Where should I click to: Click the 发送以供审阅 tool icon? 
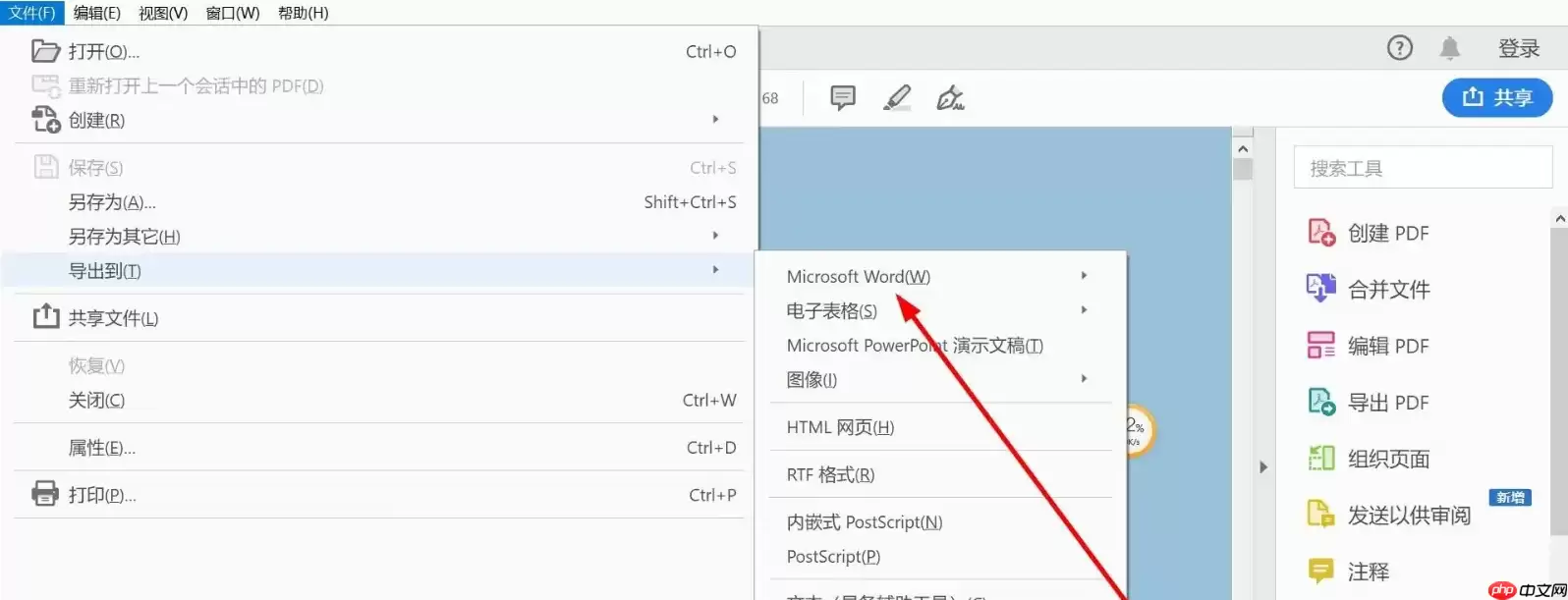point(1321,514)
